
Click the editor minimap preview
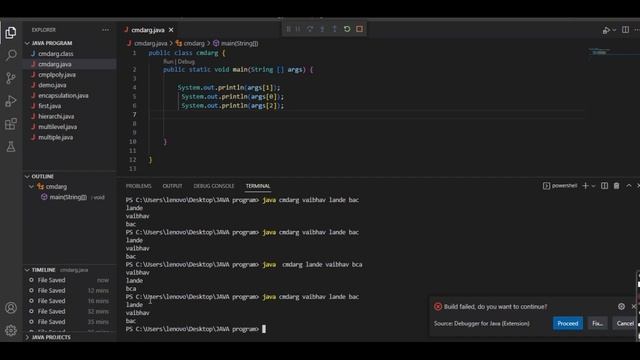(600, 52)
